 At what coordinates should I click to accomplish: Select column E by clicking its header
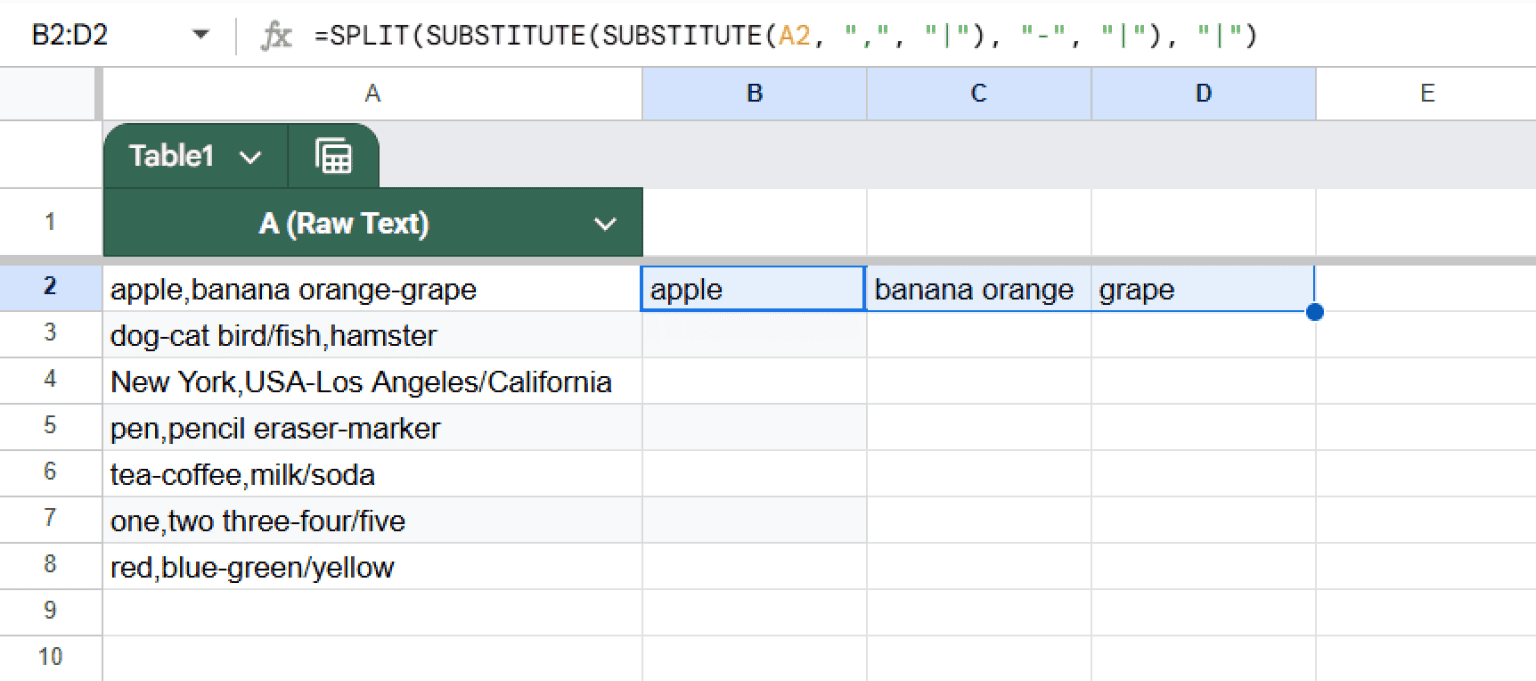pyautogui.click(x=1427, y=93)
